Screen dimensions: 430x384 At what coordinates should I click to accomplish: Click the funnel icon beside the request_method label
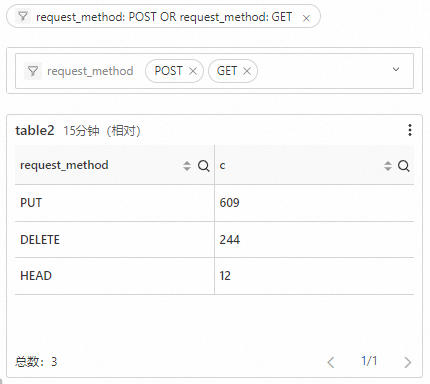tap(33, 71)
